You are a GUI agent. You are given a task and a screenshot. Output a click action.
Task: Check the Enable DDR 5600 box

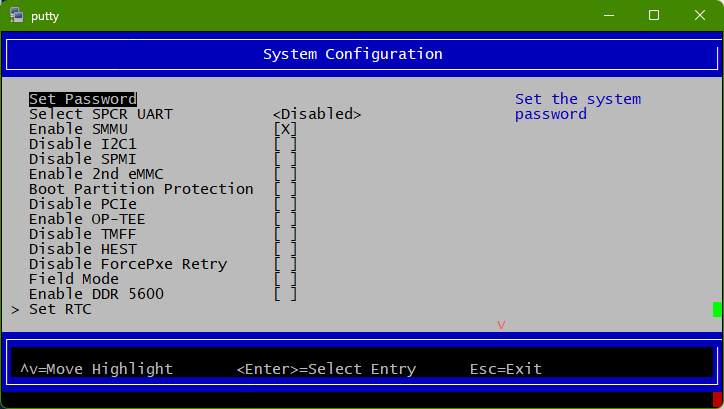click(x=285, y=294)
